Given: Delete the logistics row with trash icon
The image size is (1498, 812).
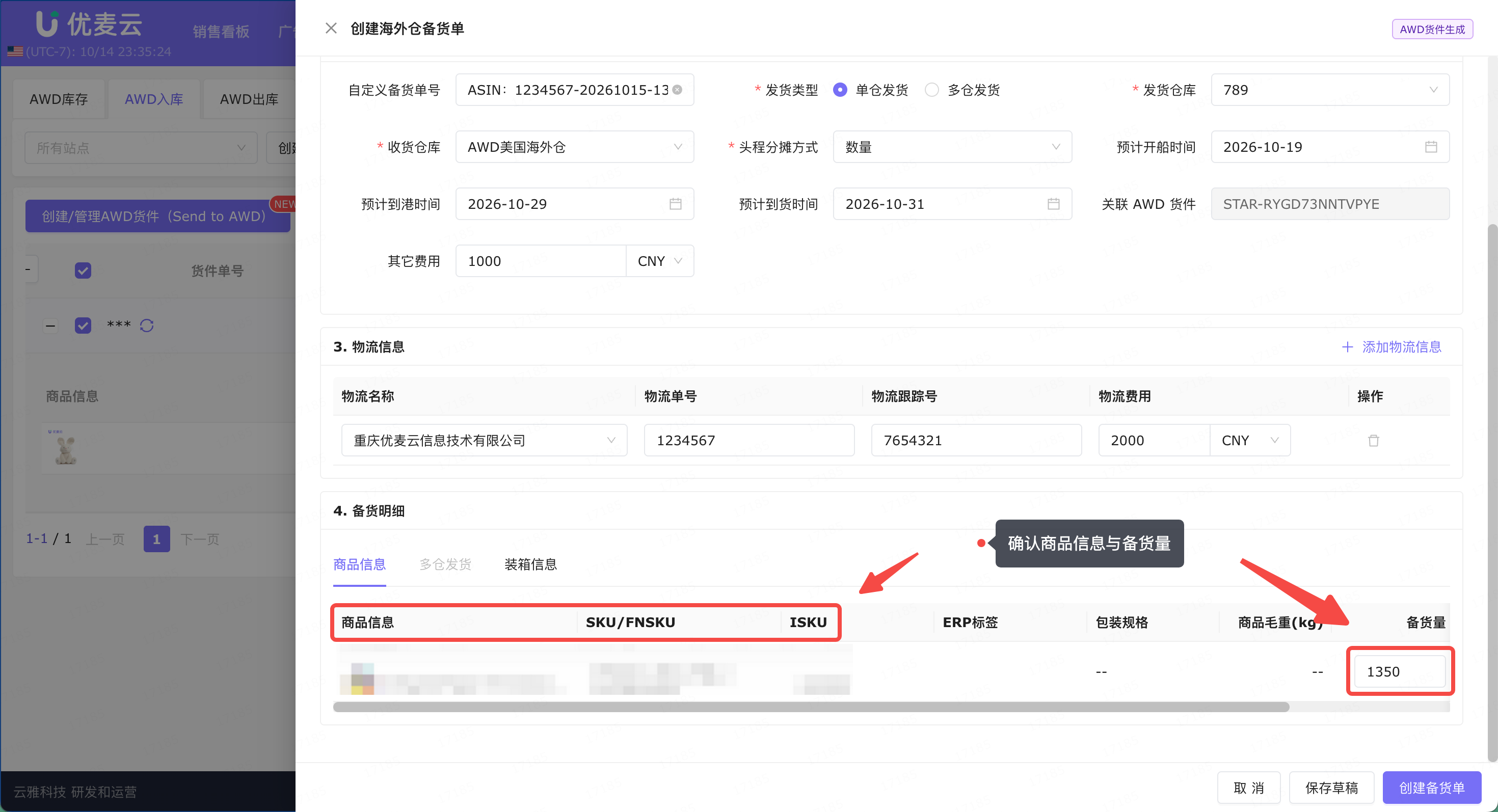Looking at the screenshot, I should pyautogui.click(x=1374, y=440).
